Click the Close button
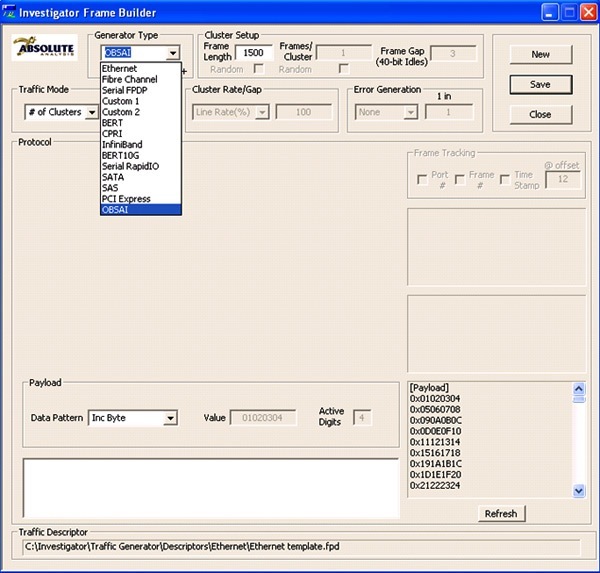This screenshot has width=600, height=573. point(541,114)
